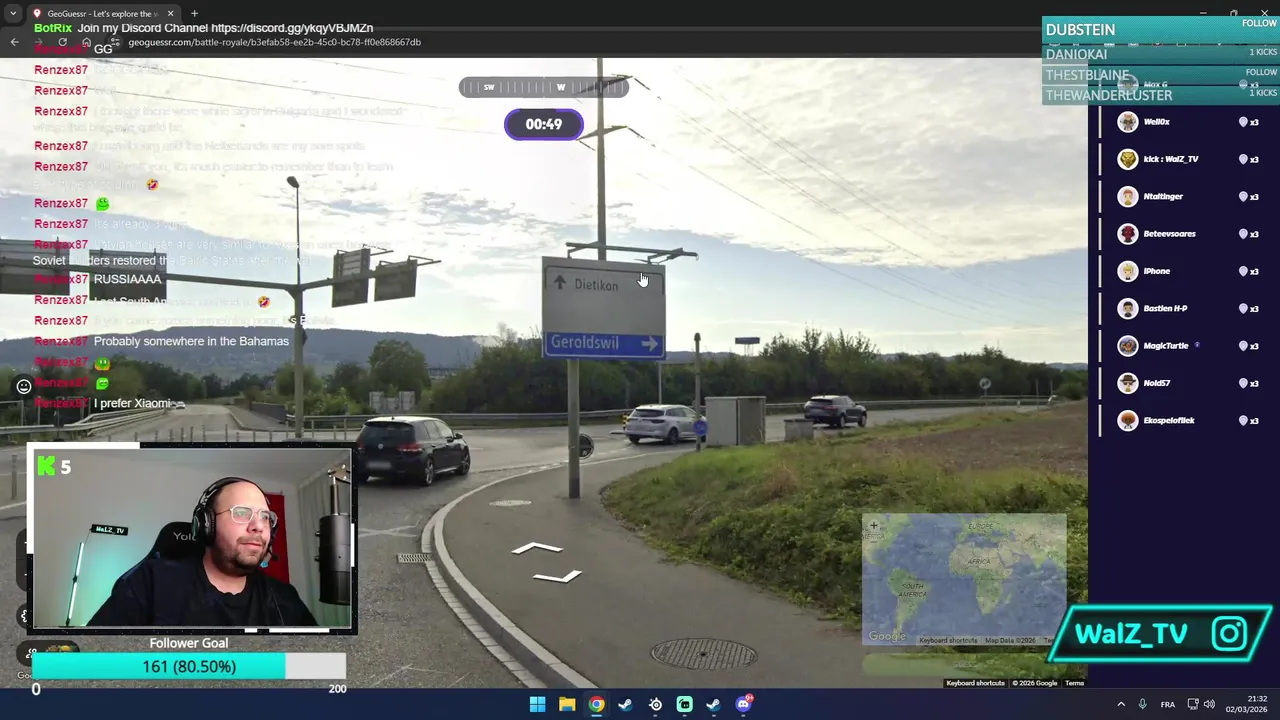Switch to Google Chrome in taskbar
The image size is (1280, 720).
pyautogui.click(x=596, y=704)
